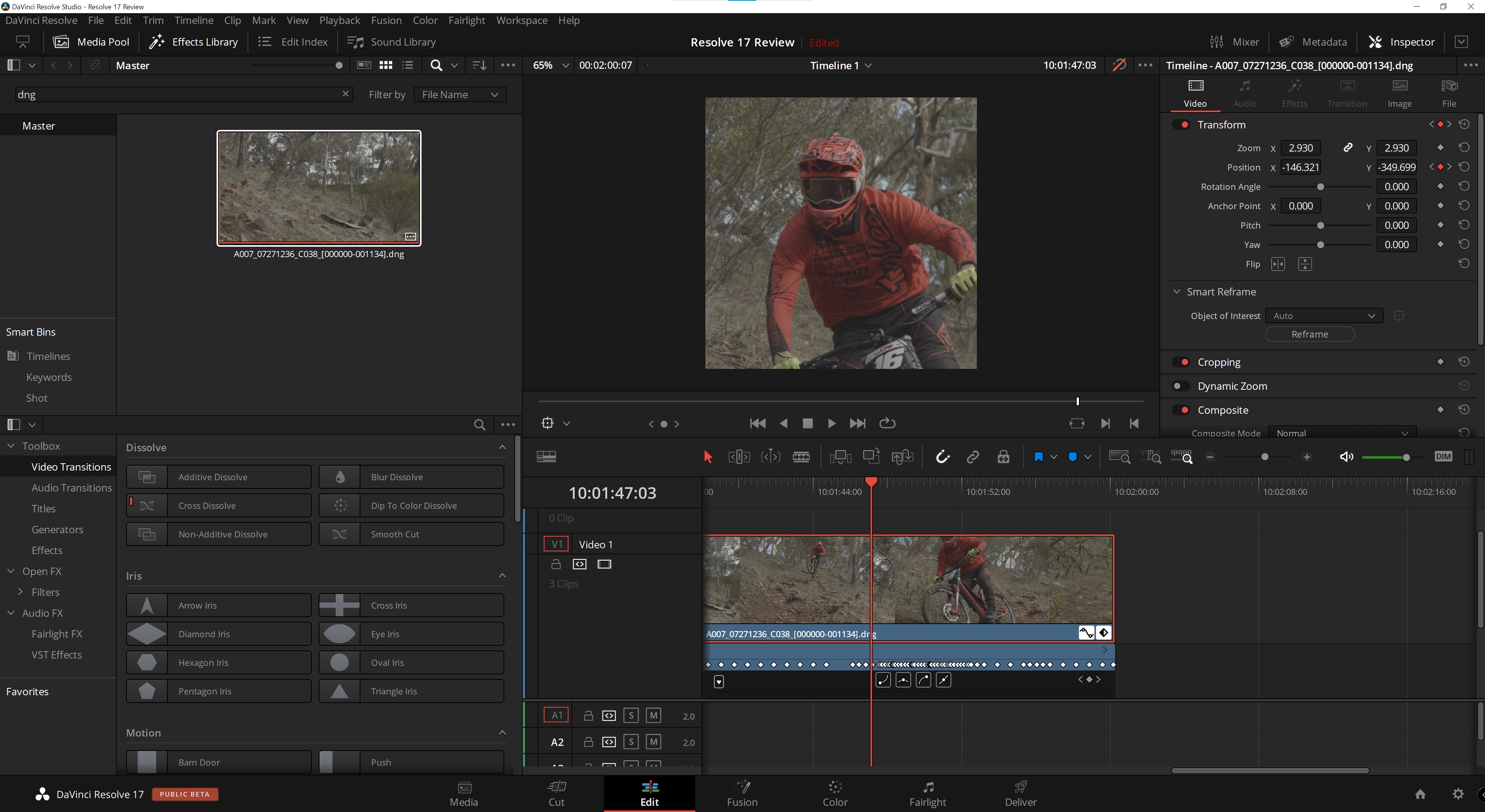Select the A007 dng clip thumbnail
Image resolution: width=1485 pixels, height=812 pixels.
point(319,188)
